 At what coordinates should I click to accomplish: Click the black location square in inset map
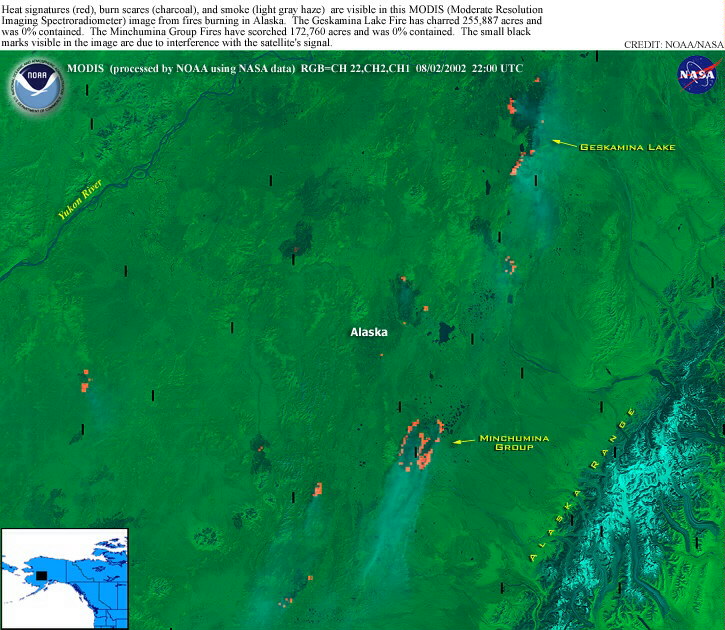42,575
